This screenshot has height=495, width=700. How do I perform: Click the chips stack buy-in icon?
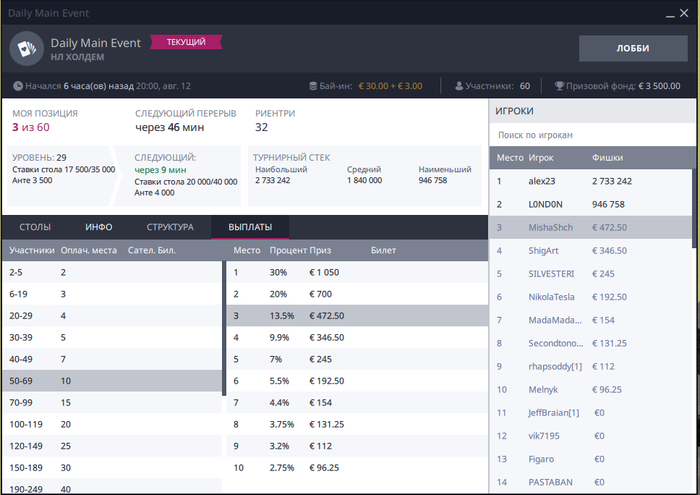point(313,86)
